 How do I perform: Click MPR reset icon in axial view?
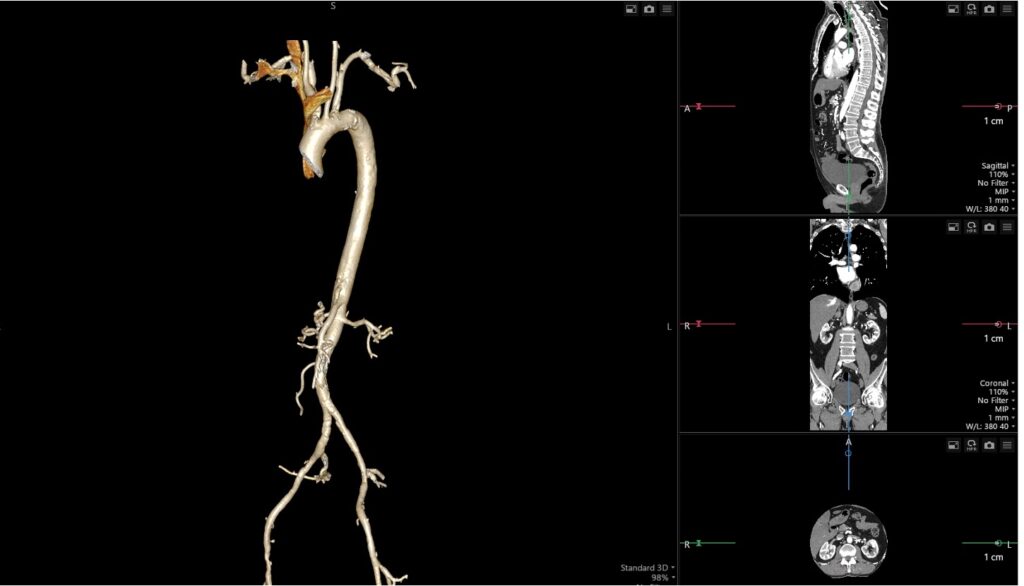[x=971, y=443]
